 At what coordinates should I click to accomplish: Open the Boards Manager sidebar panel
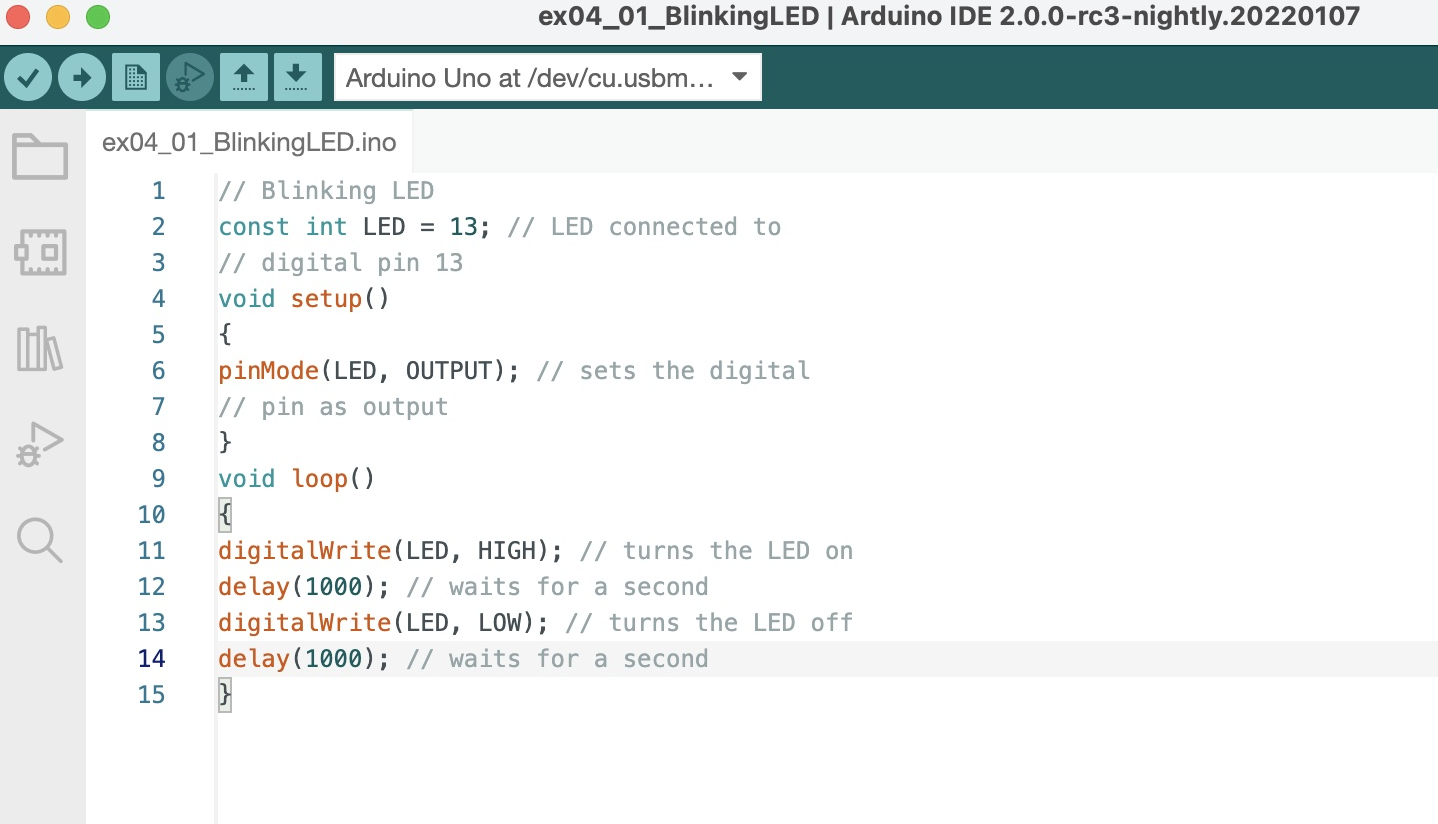pyautogui.click(x=40, y=253)
